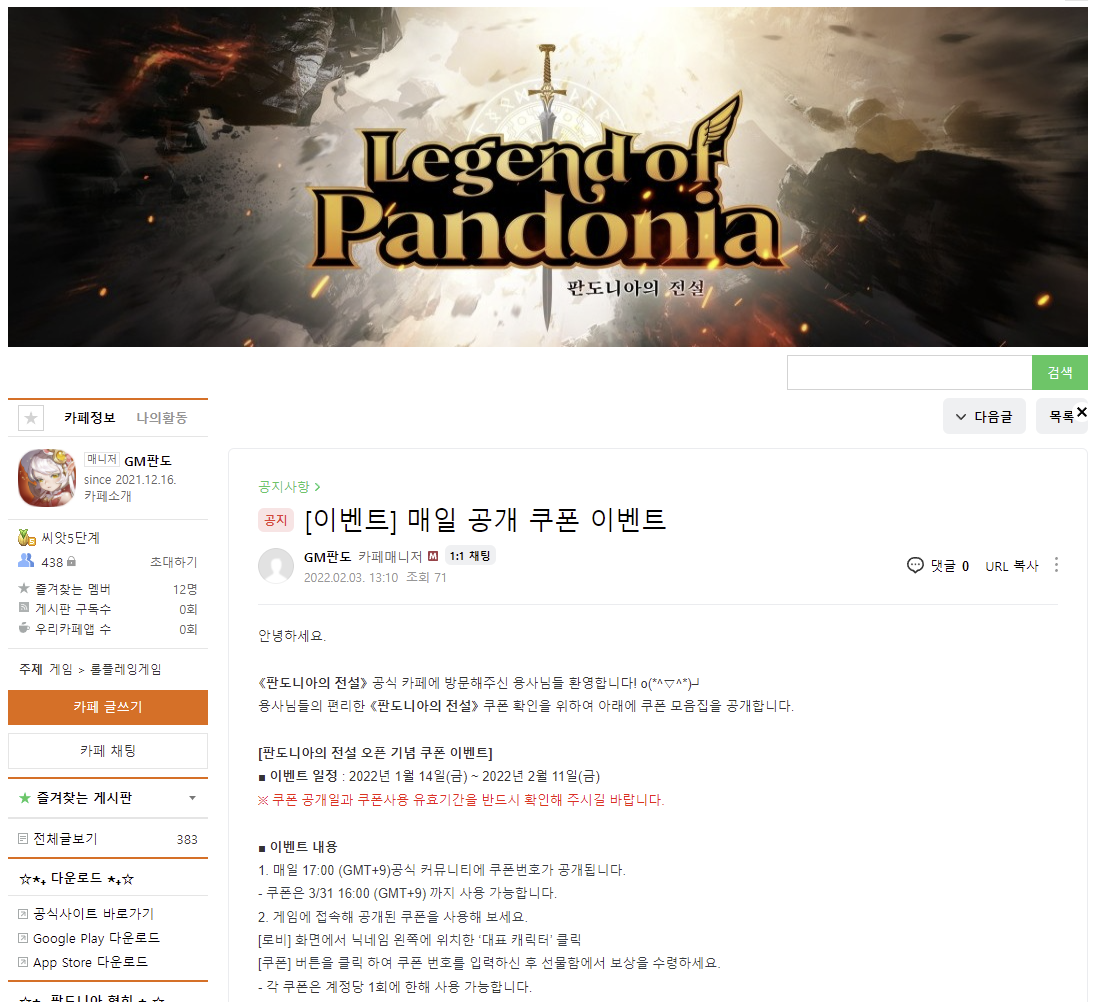The height and width of the screenshot is (1002, 1096).
Task: Click the cafe search input field
Action: click(x=909, y=372)
